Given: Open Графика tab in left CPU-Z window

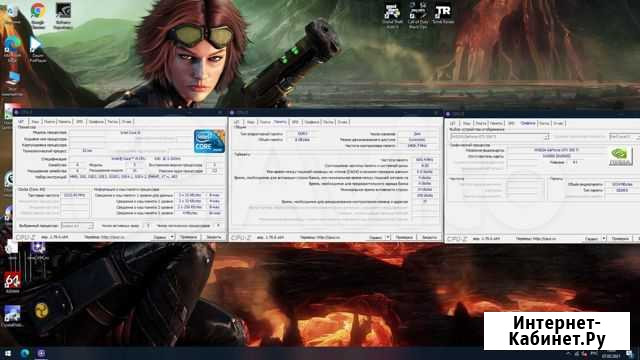Looking at the screenshot, I should [96, 122].
